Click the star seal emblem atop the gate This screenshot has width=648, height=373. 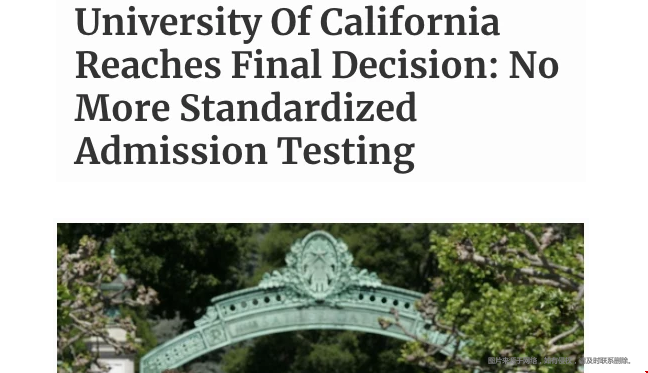tap(319, 266)
